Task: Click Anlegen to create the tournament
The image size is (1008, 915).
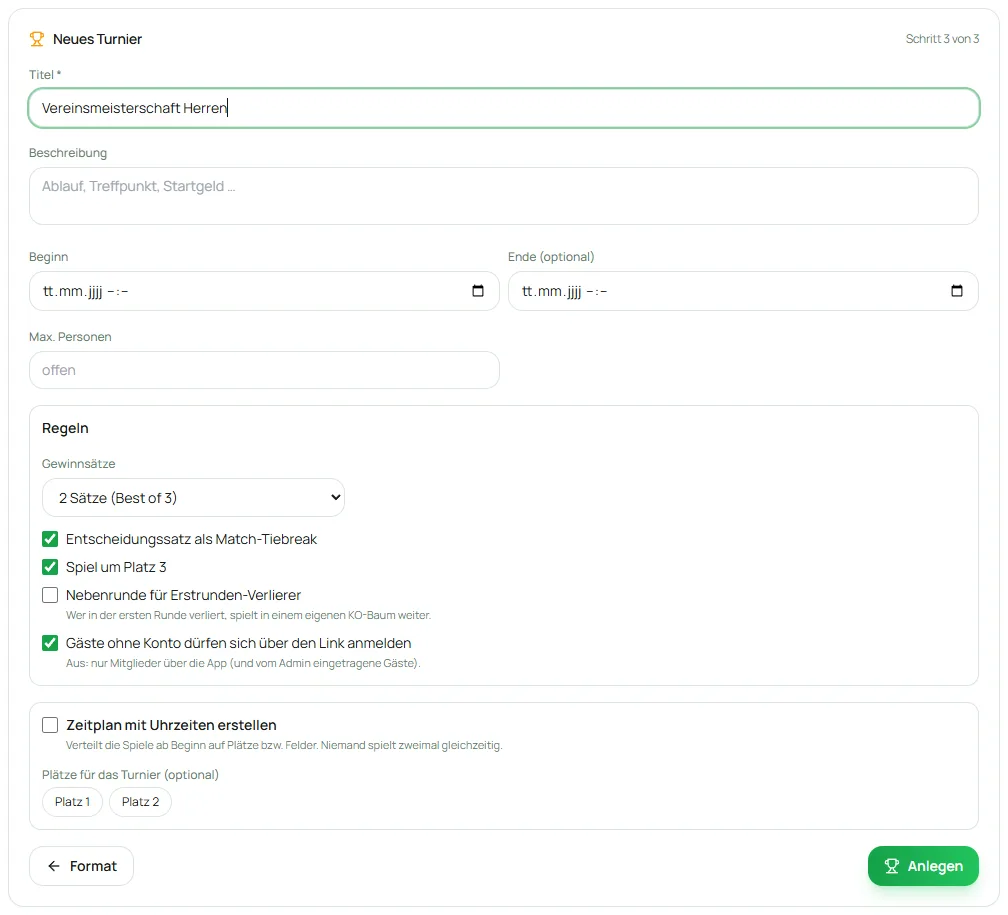Action: [x=923, y=866]
